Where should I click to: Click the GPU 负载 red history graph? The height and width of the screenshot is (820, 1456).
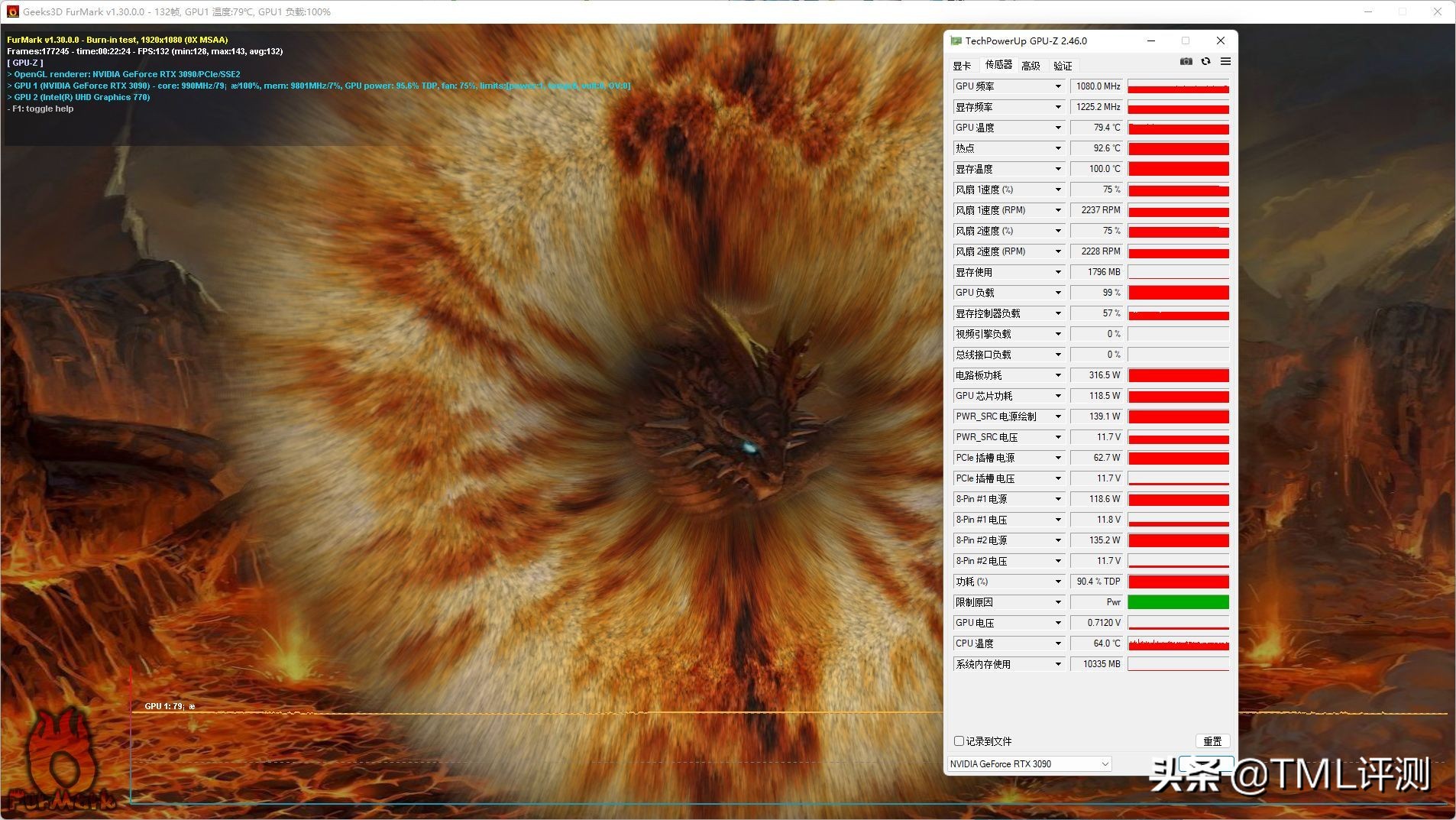point(1179,293)
